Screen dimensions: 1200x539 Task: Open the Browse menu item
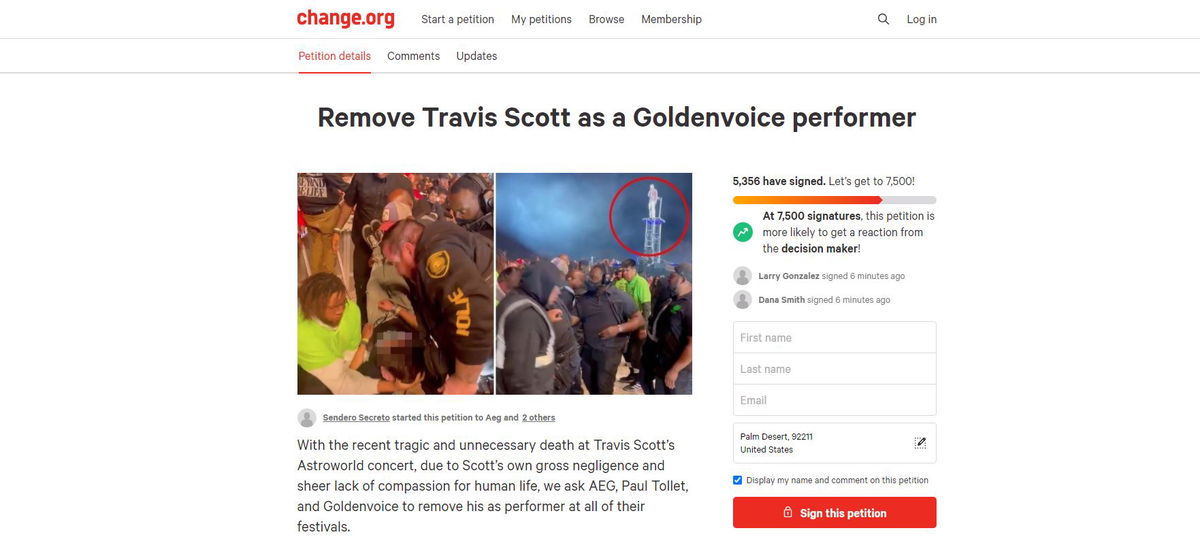(606, 19)
